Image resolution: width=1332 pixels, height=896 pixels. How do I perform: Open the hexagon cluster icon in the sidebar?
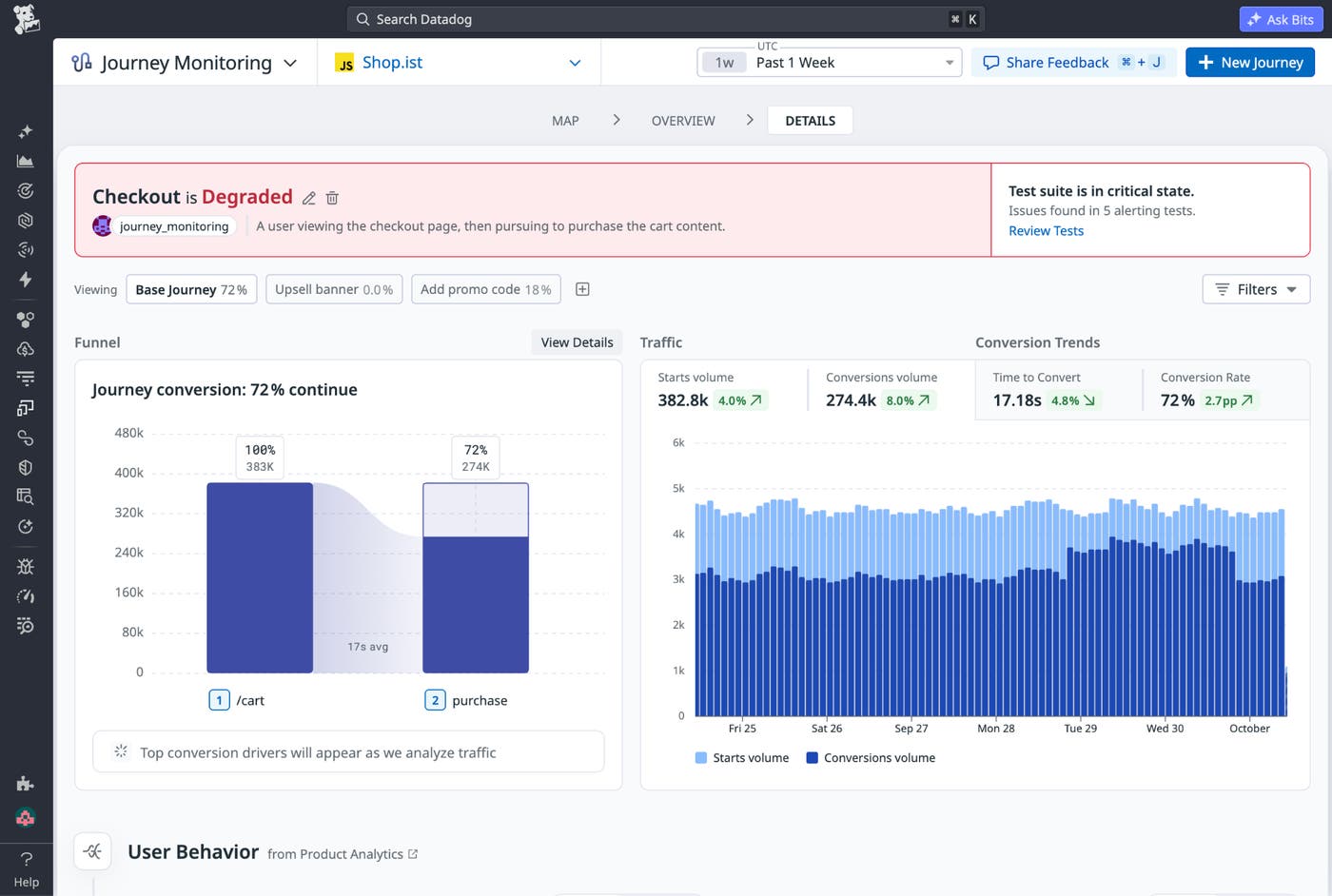pos(26,320)
